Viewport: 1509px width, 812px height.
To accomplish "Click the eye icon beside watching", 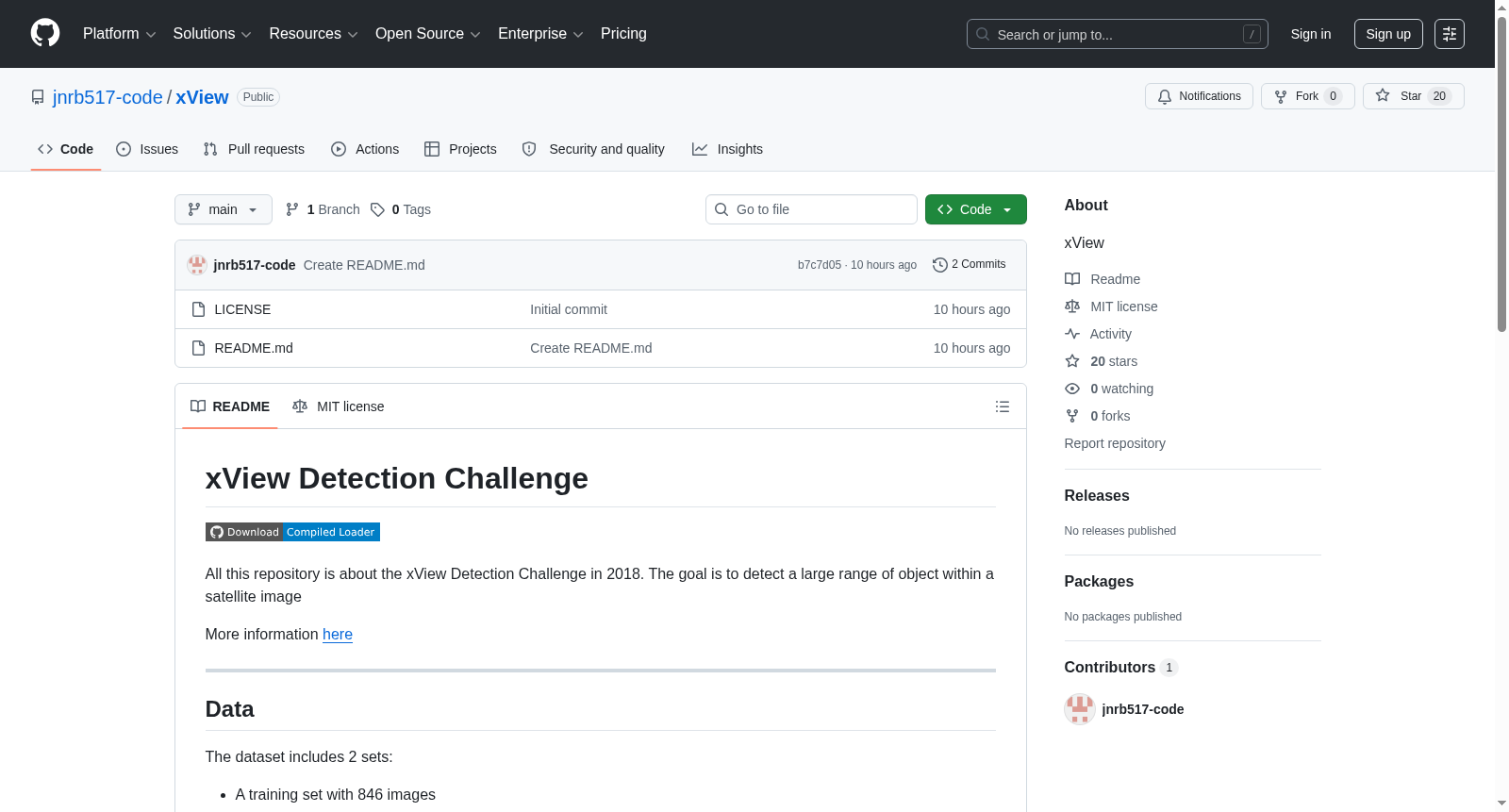I will pyautogui.click(x=1072, y=389).
